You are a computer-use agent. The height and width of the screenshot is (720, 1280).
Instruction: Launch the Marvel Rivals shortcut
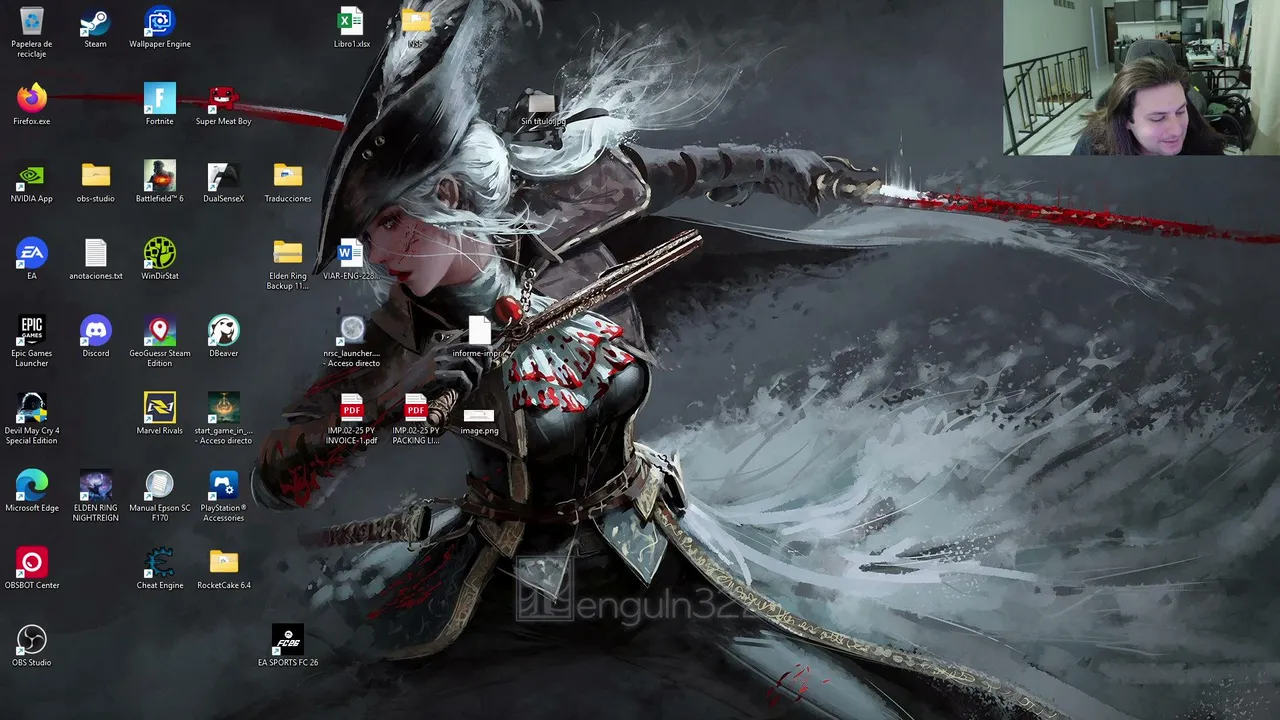(159, 407)
